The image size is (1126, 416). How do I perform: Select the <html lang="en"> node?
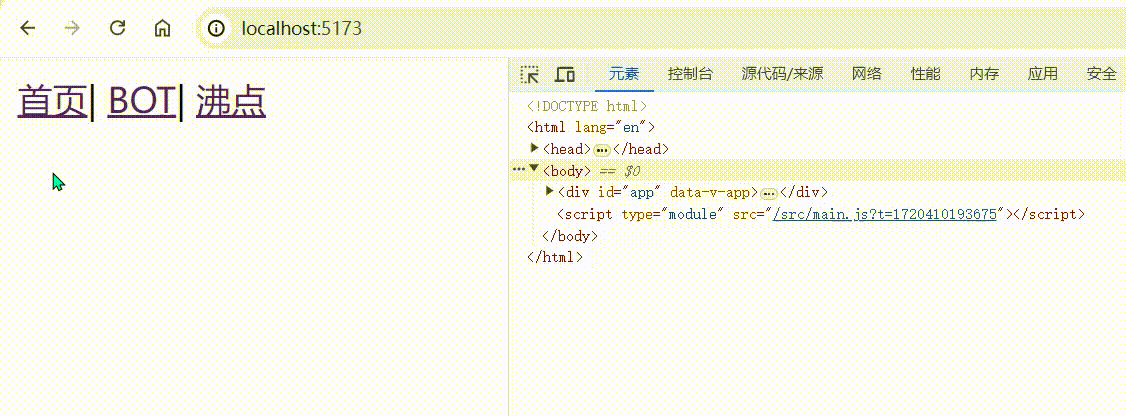point(591,128)
